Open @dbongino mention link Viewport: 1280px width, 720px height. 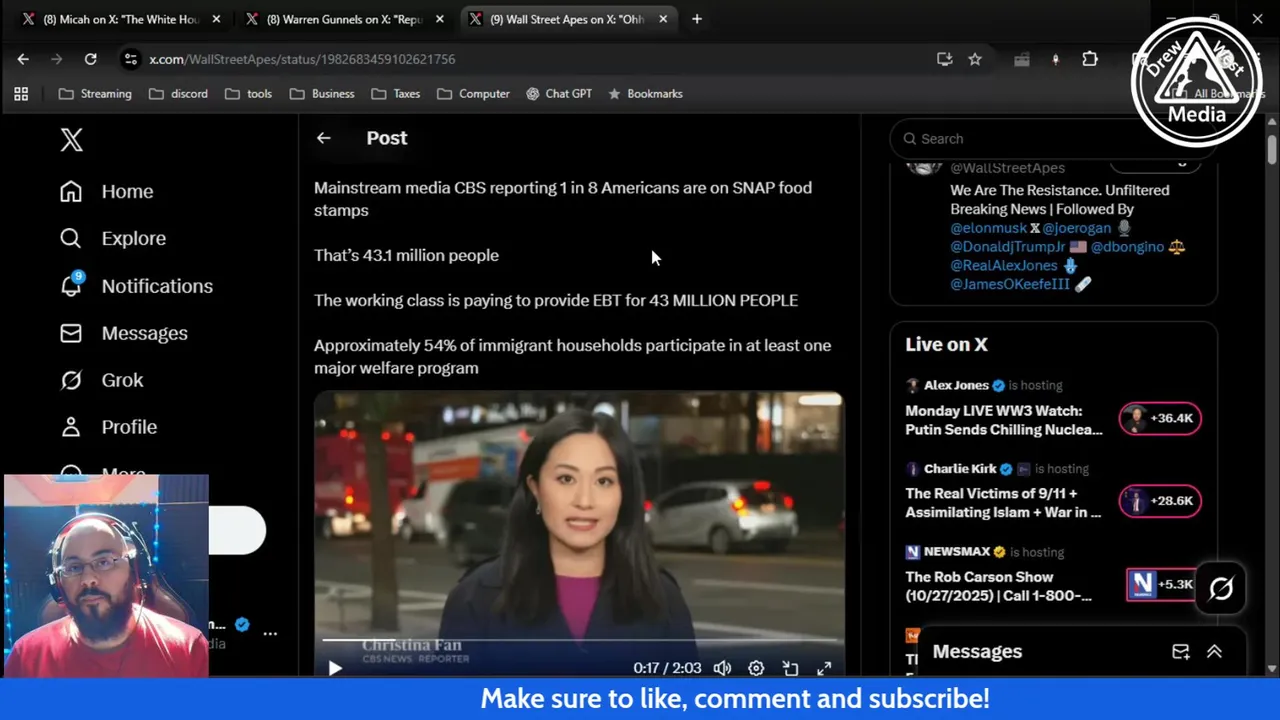[x=1127, y=247]
